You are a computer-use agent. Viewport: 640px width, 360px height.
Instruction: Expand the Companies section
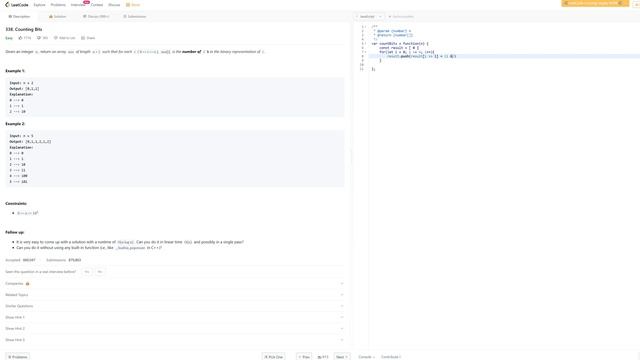[174, 284]
